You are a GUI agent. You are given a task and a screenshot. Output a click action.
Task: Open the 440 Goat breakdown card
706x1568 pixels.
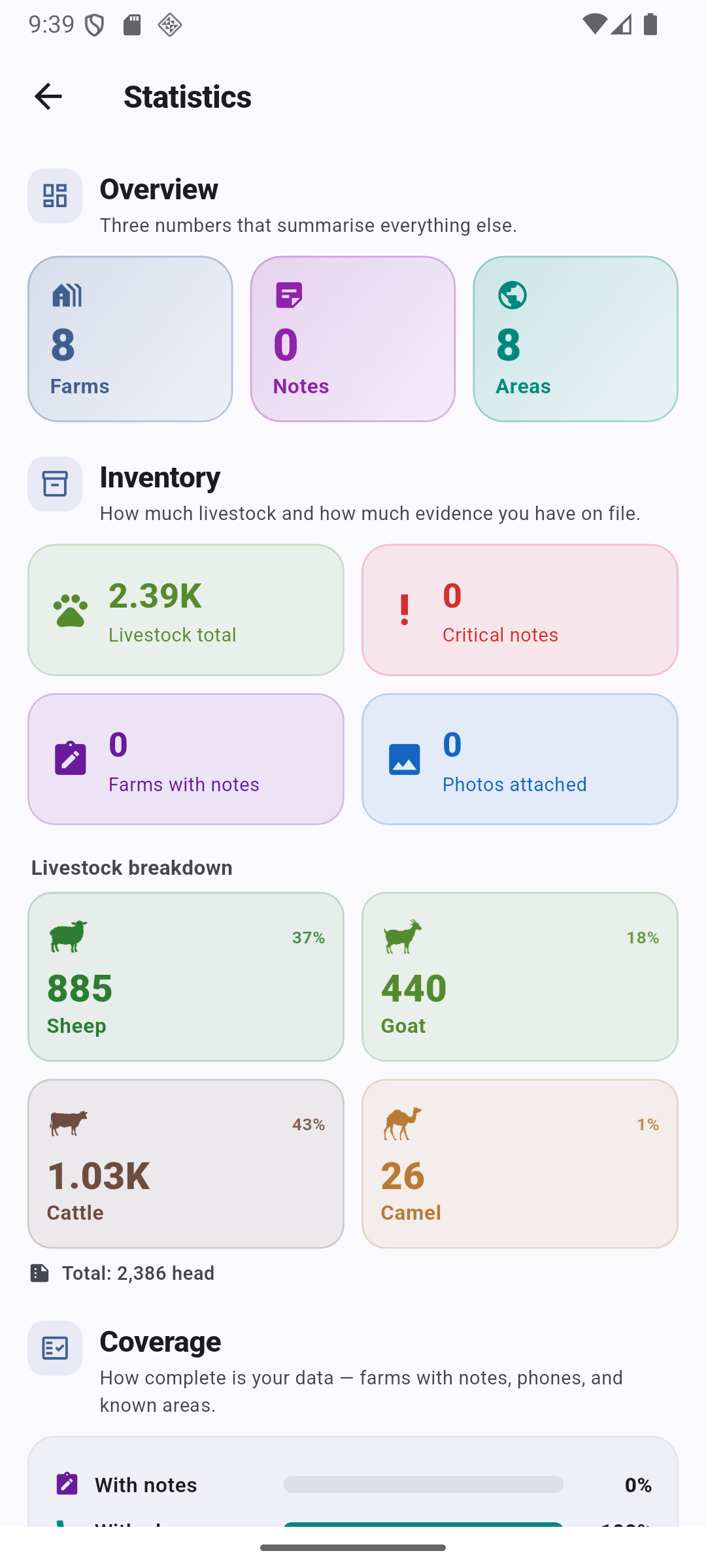click(520, 977)
